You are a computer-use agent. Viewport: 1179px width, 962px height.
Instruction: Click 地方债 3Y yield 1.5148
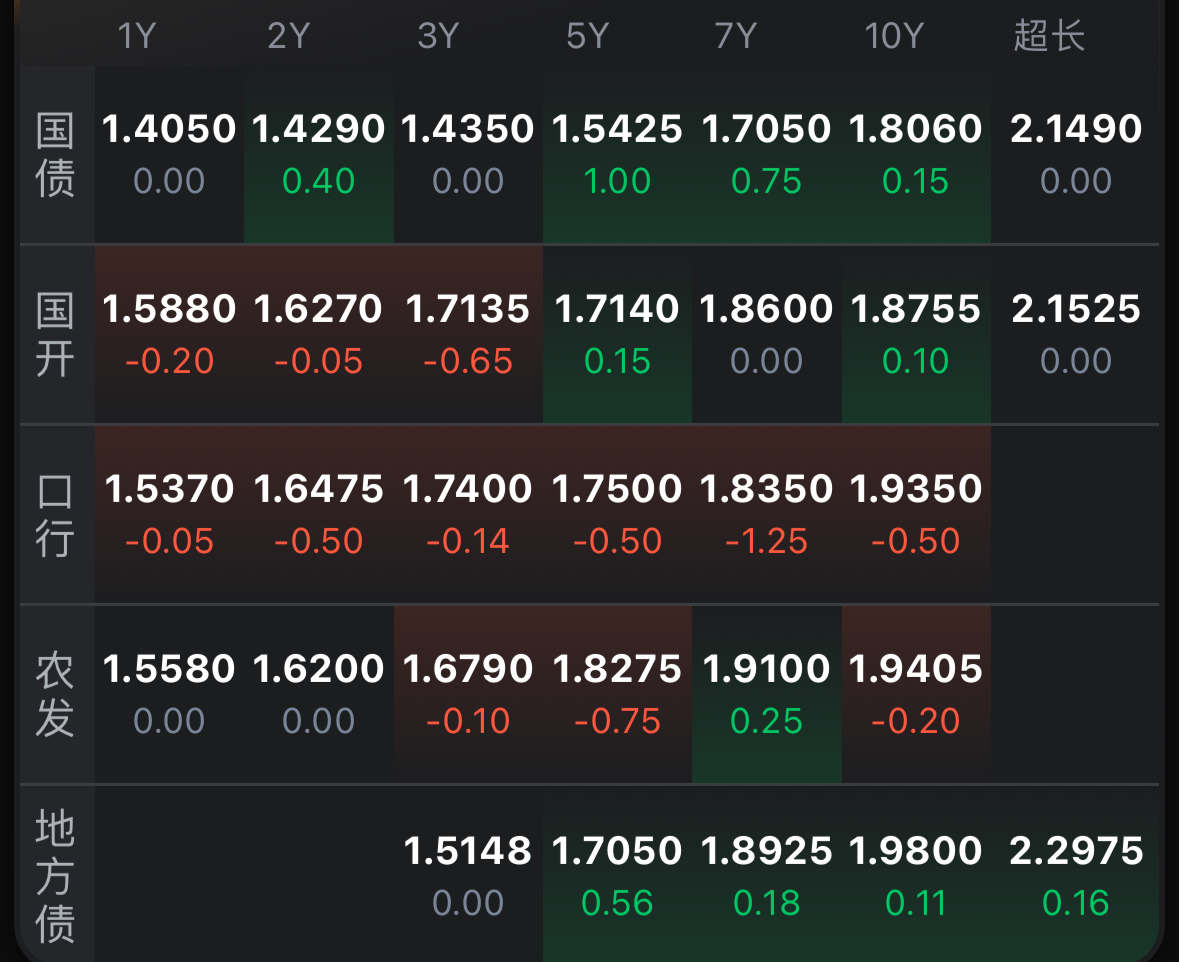click(x=468, y=851)
